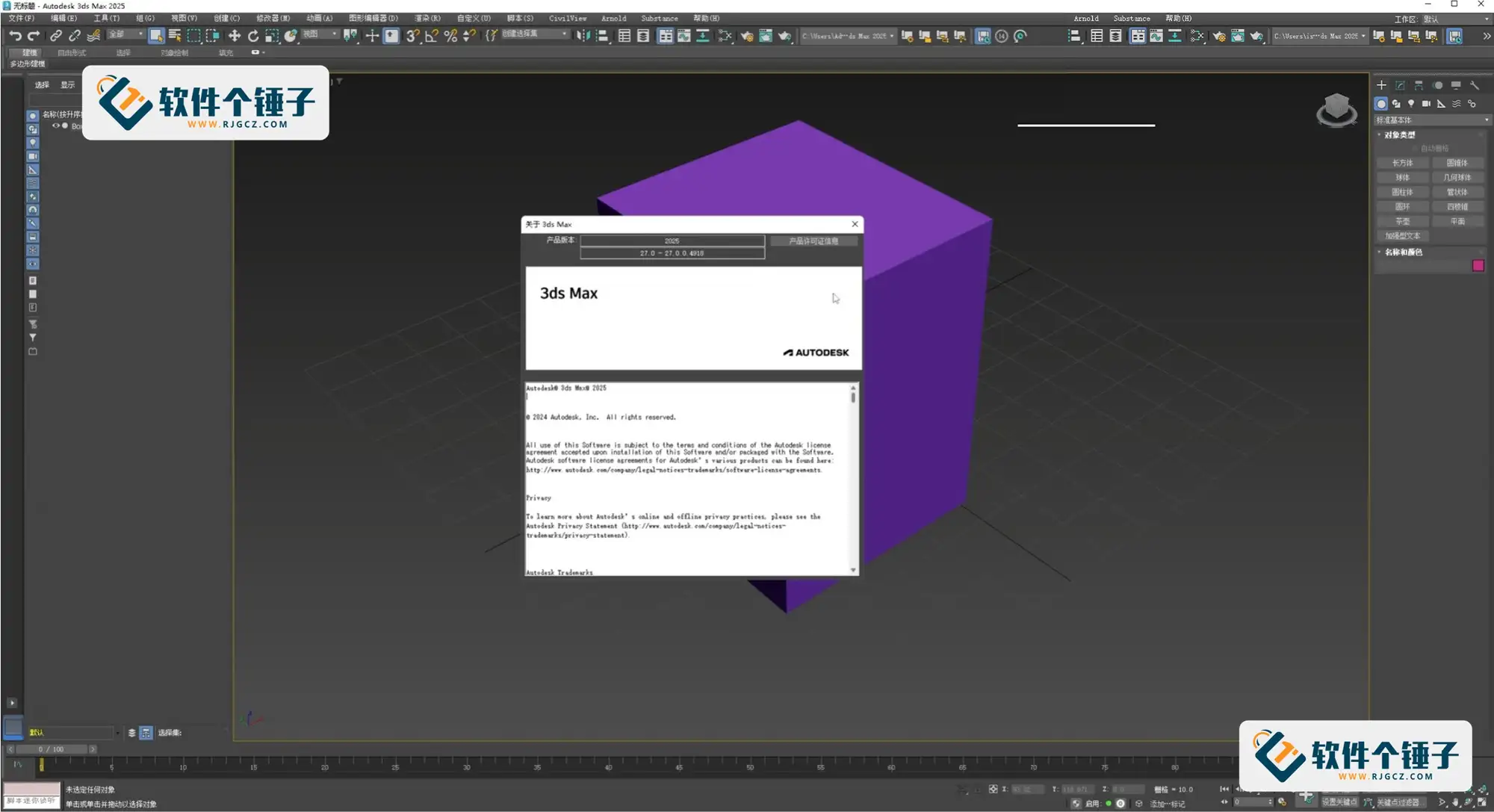1494x812 pixels.
Task: Click the Undo arrow icon
Action: [15, 35]
